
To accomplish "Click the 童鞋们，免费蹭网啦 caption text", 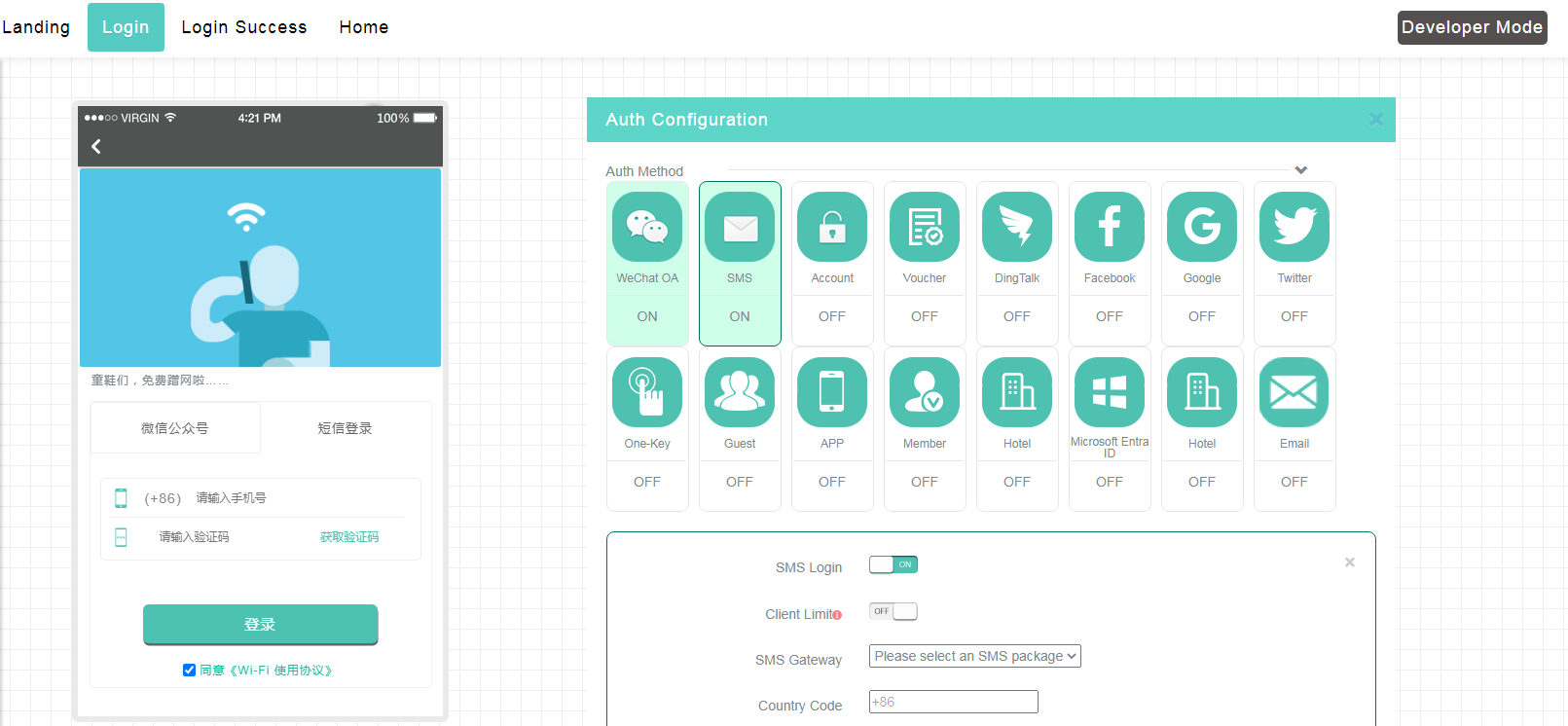I will [160, 381].
